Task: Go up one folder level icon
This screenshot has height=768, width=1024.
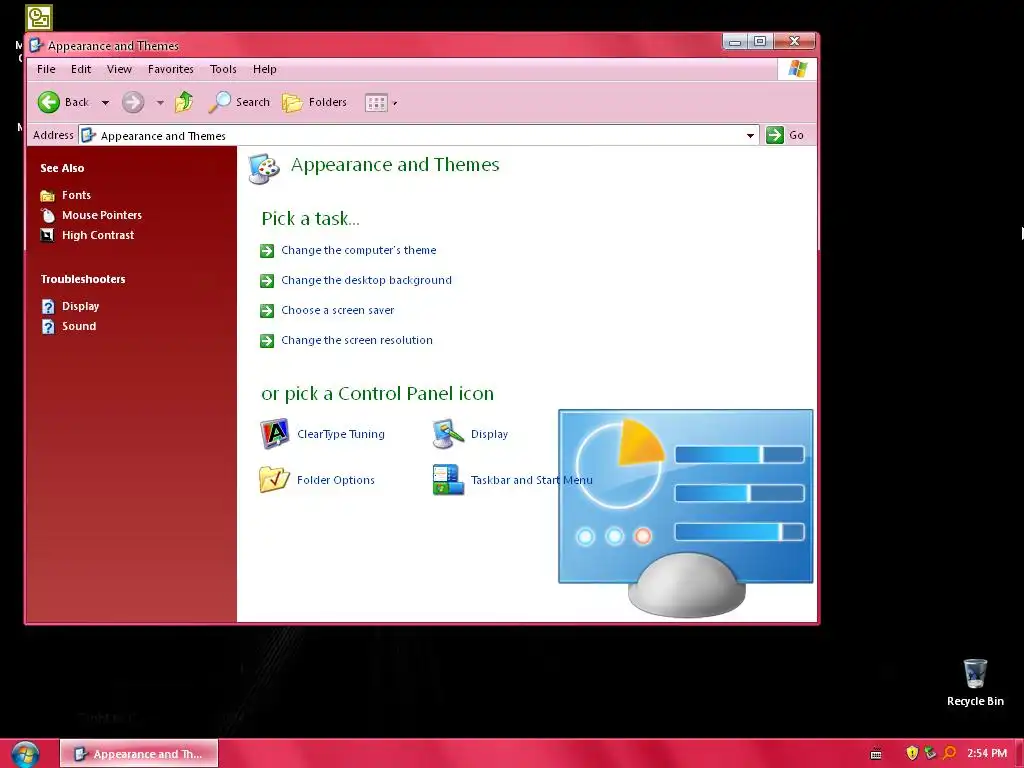Action: 184,102
